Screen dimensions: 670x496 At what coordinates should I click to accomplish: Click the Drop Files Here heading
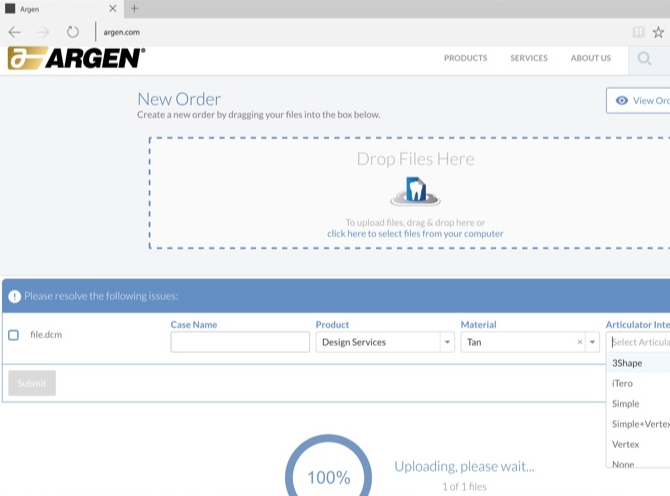[415, 159]
